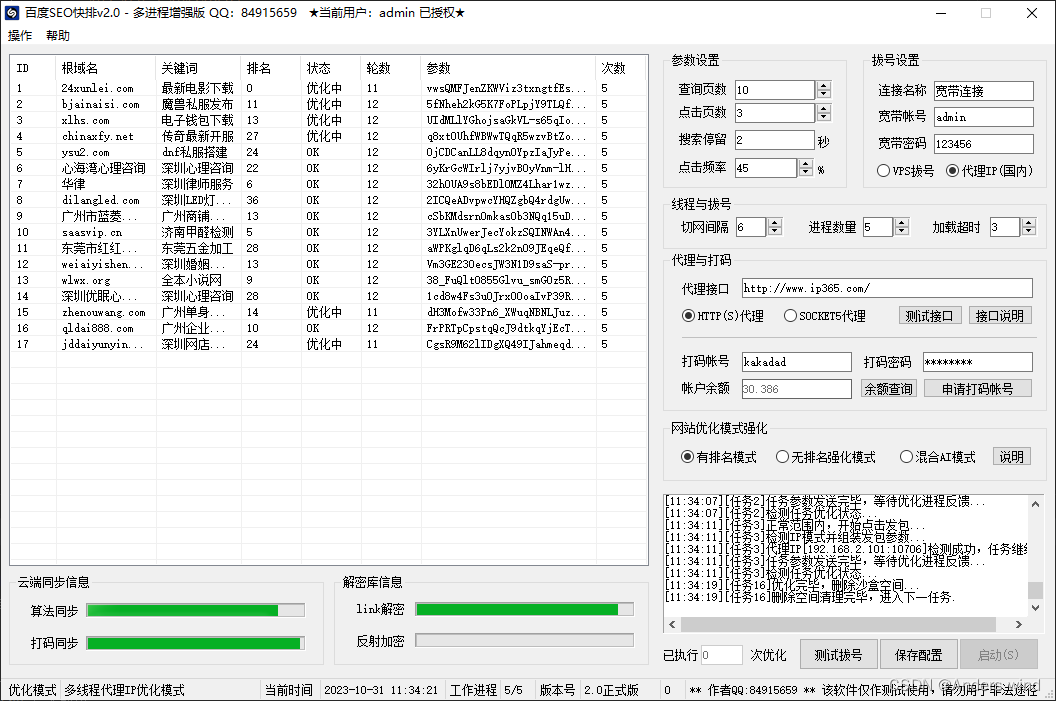Increase 点击频率 spinner value

(x=805, y=164)
